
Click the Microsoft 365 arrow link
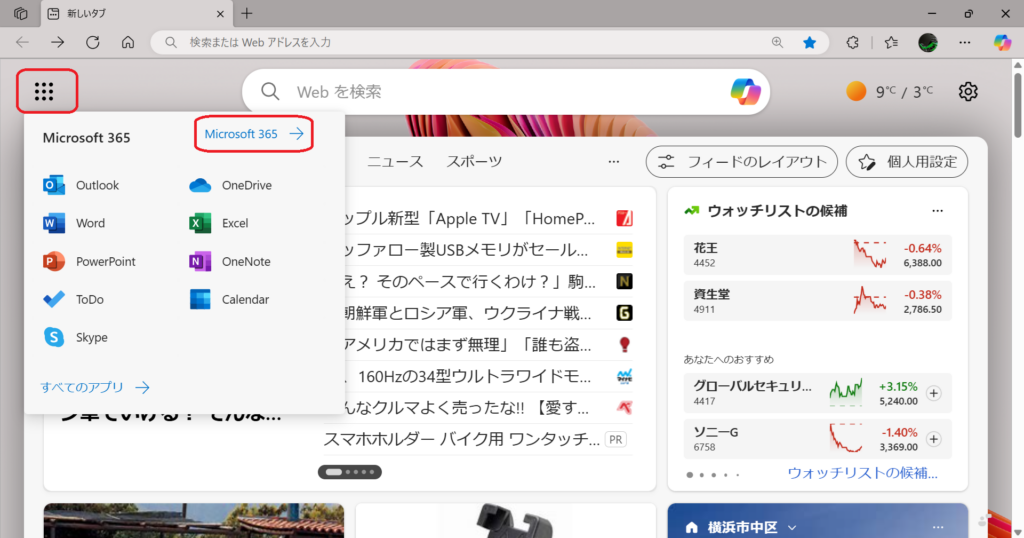pyautogui.click(x=254, y=134)
